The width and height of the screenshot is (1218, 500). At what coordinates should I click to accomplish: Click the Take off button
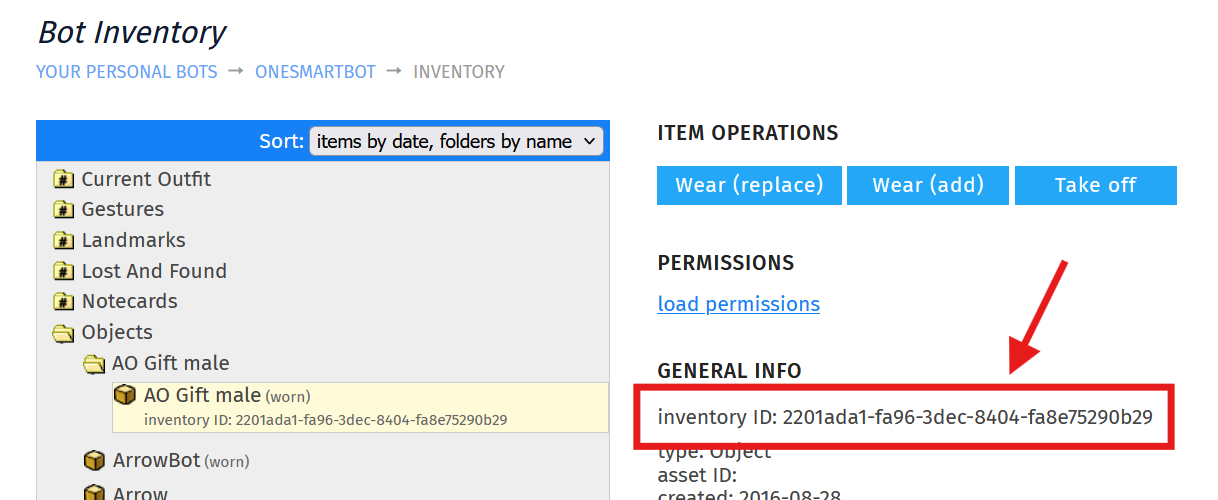[1095, 185]
